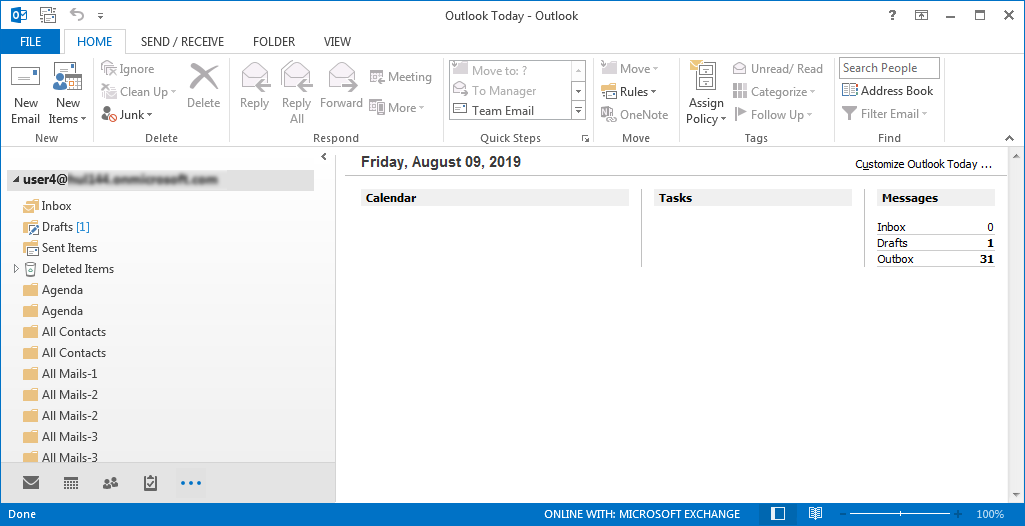Select the Team Email quick step

(510, 111)
